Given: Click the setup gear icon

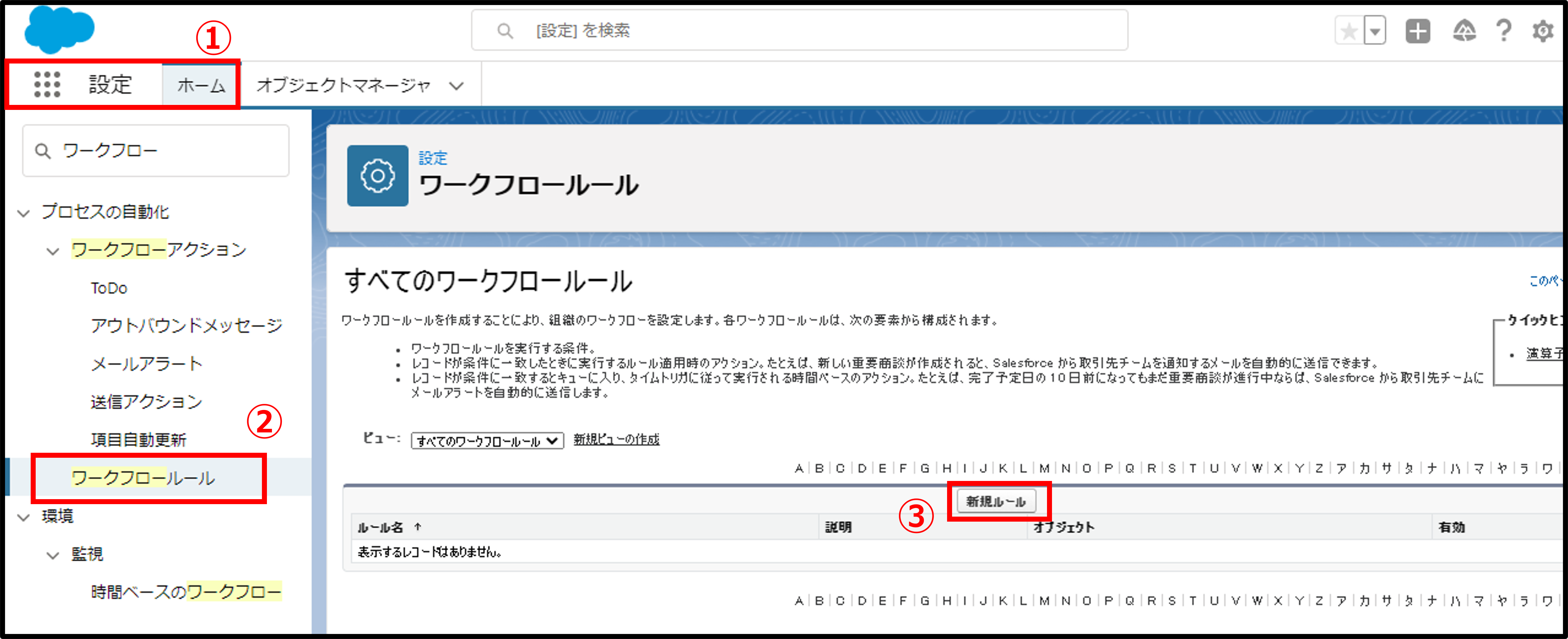Looking at the screenshot, I should point(1542,31).
